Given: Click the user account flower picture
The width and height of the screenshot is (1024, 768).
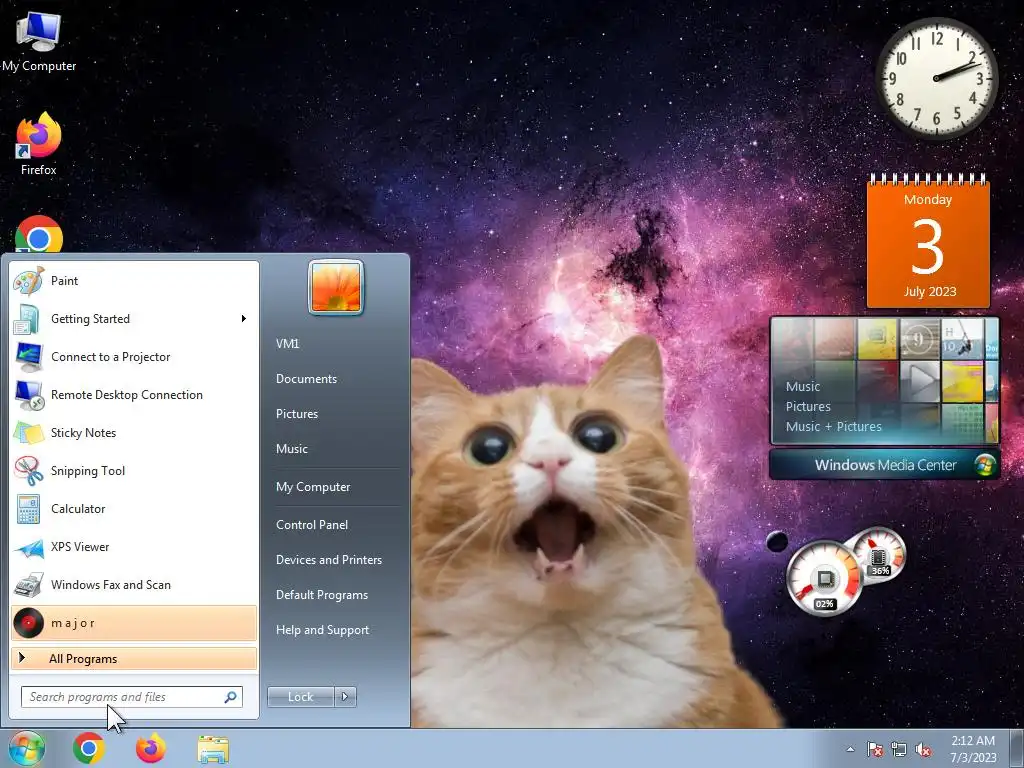Looking at the screenshot, I should [x=336, y=287].
